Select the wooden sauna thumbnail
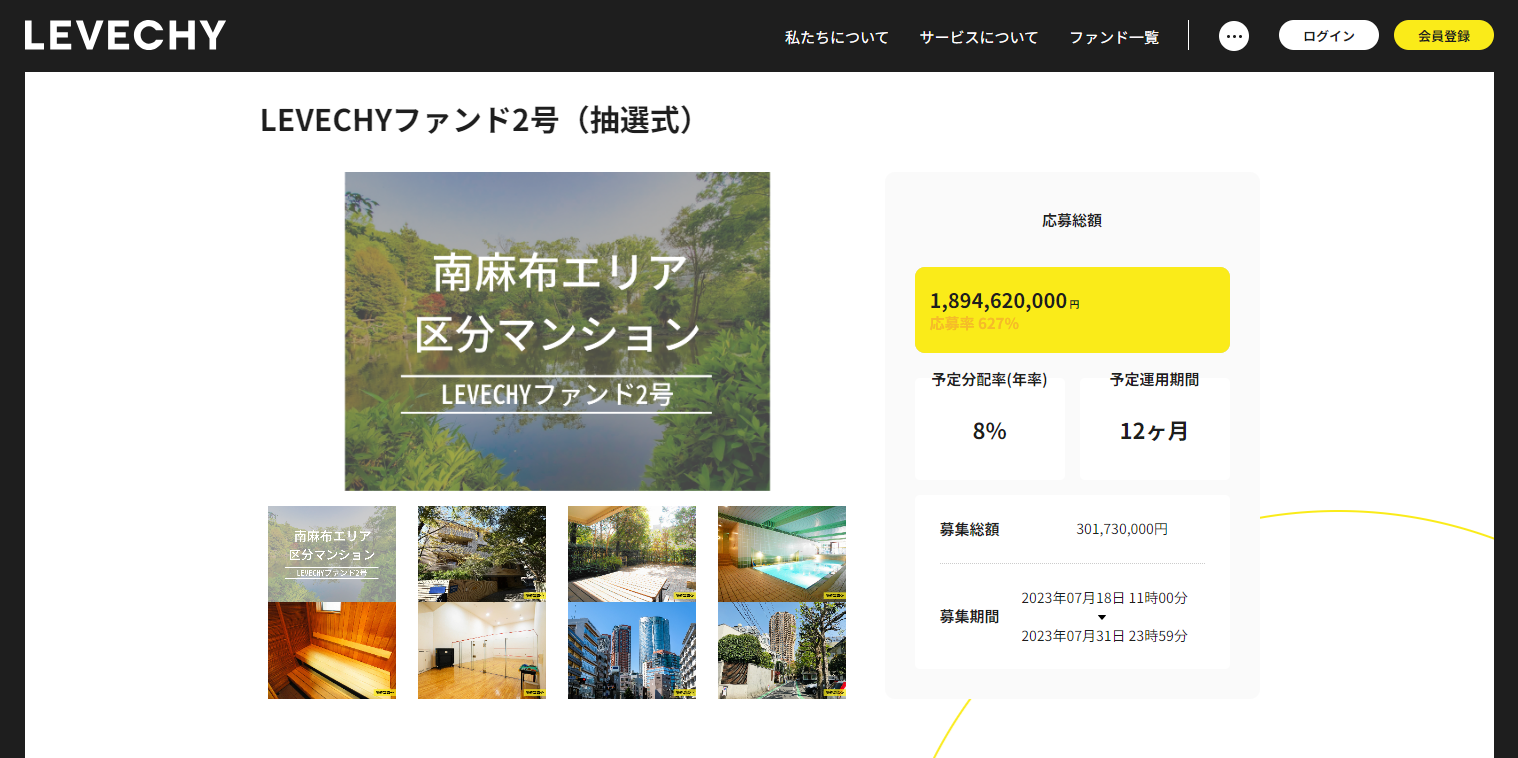Viewport: 1518px width, 758px height. tap(332, 650)
